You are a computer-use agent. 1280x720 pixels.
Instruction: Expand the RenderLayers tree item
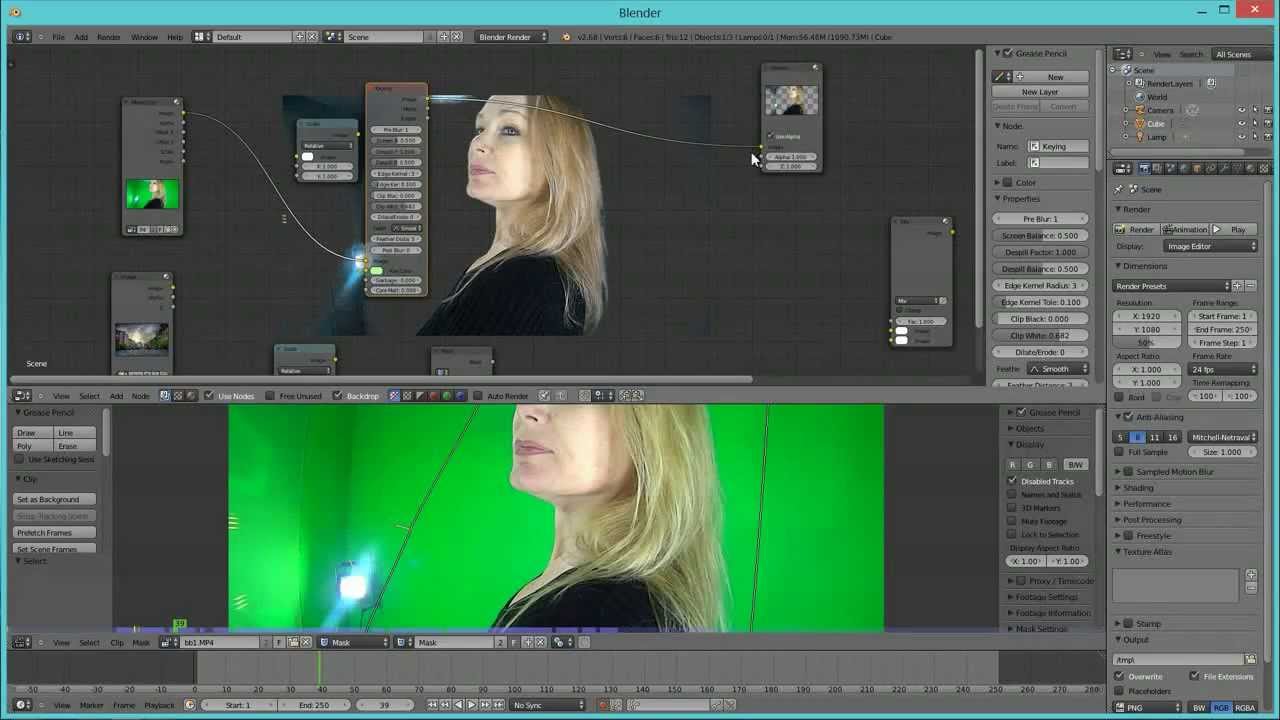[1127, 84]
